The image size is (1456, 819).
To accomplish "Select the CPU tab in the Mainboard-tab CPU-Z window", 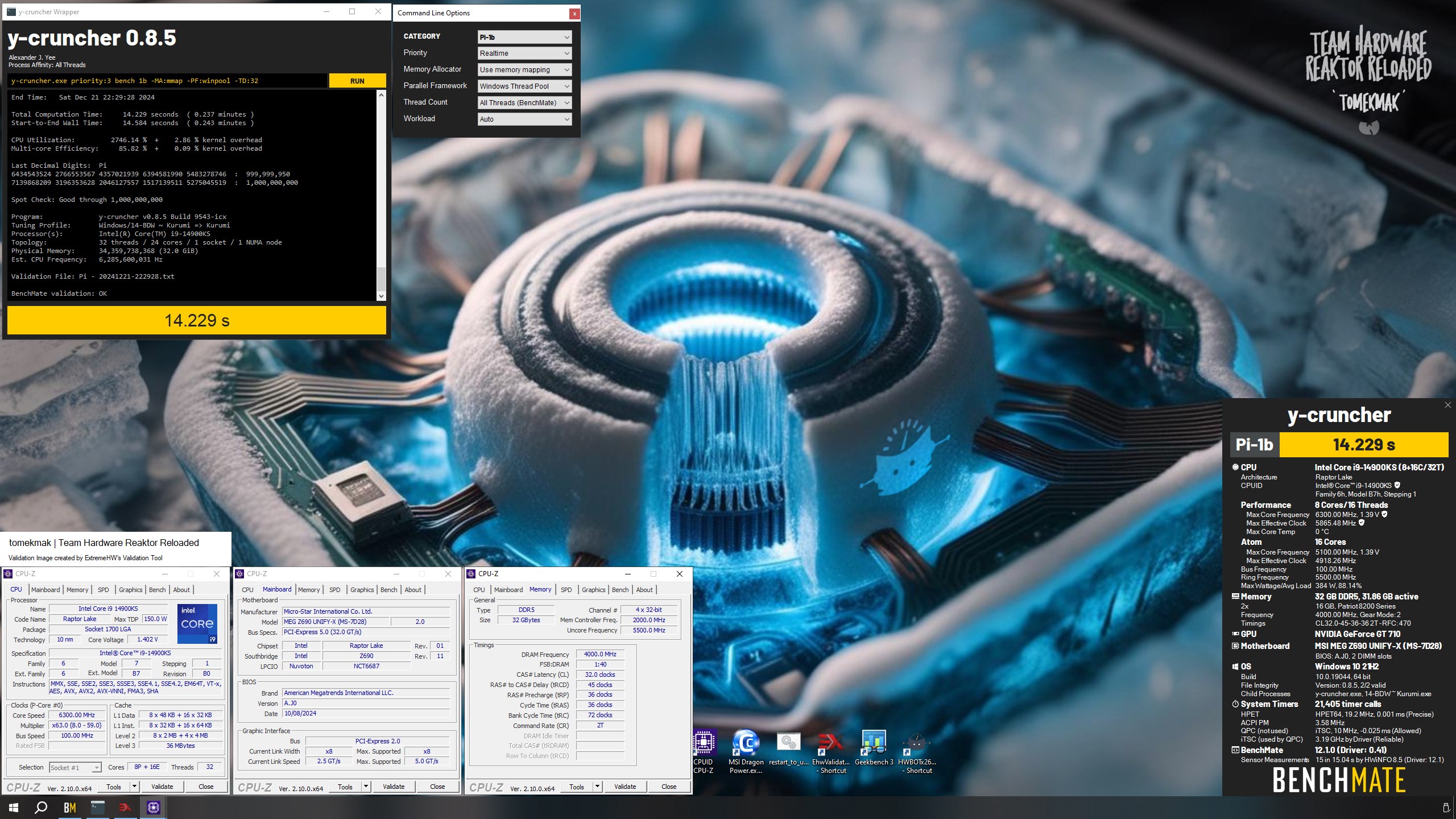I will point(247,590).
